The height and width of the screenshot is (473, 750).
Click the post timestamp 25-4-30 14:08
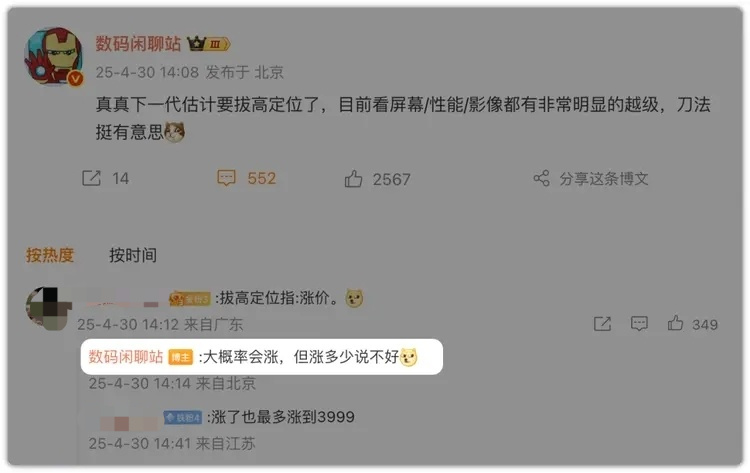[x=147, y=72]
